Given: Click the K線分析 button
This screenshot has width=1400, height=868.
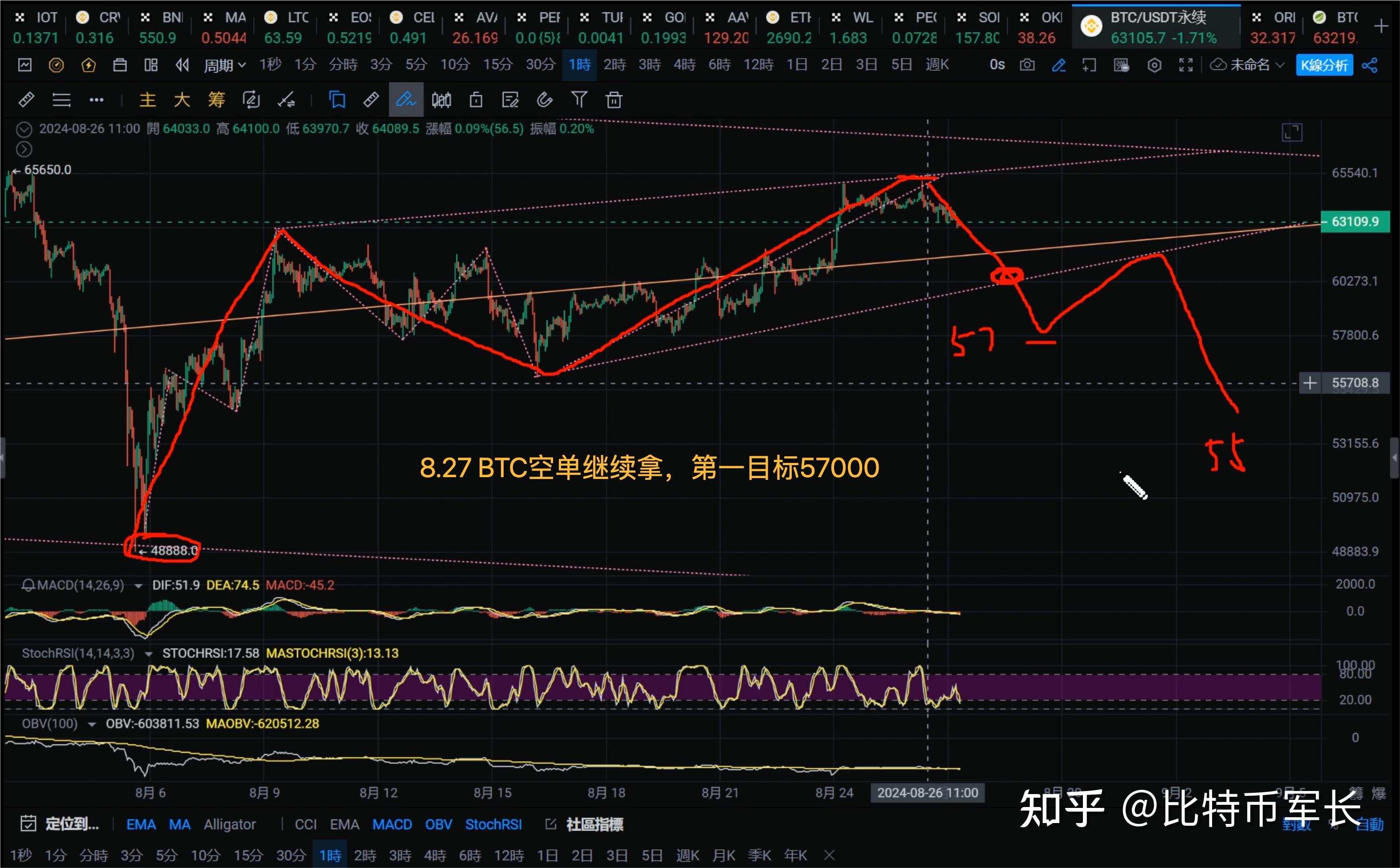Looking at the screenshot, I should click(1325, 65).
